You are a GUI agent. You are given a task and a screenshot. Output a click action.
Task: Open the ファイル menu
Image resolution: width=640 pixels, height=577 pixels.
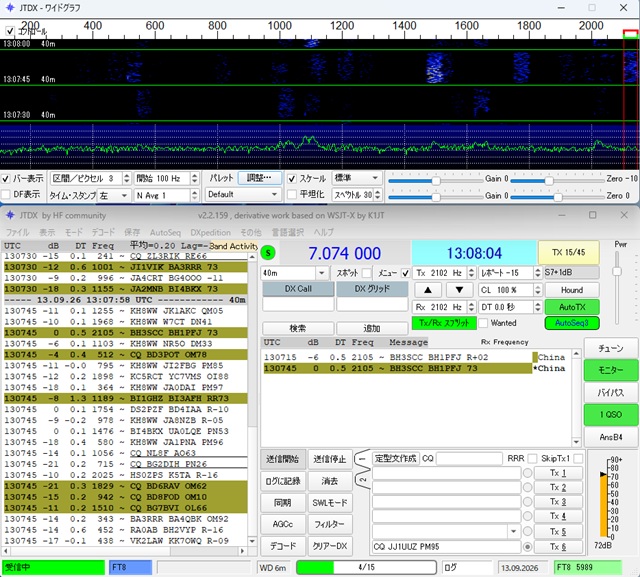point(18,233)
